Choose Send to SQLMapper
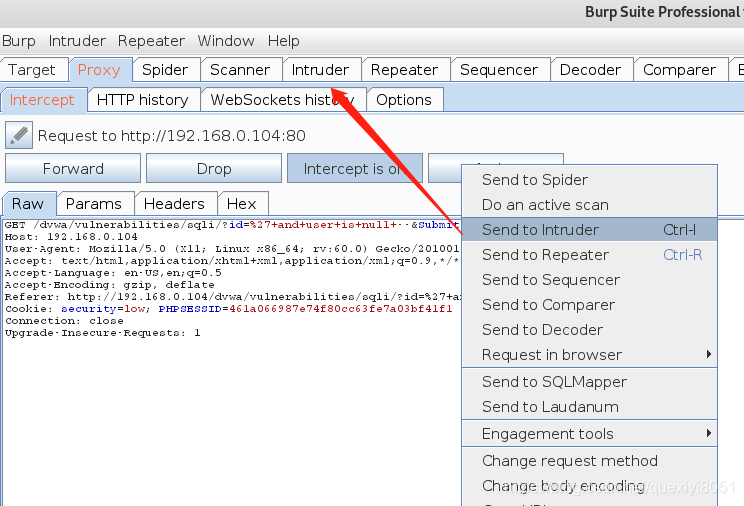 coord(589,382)
